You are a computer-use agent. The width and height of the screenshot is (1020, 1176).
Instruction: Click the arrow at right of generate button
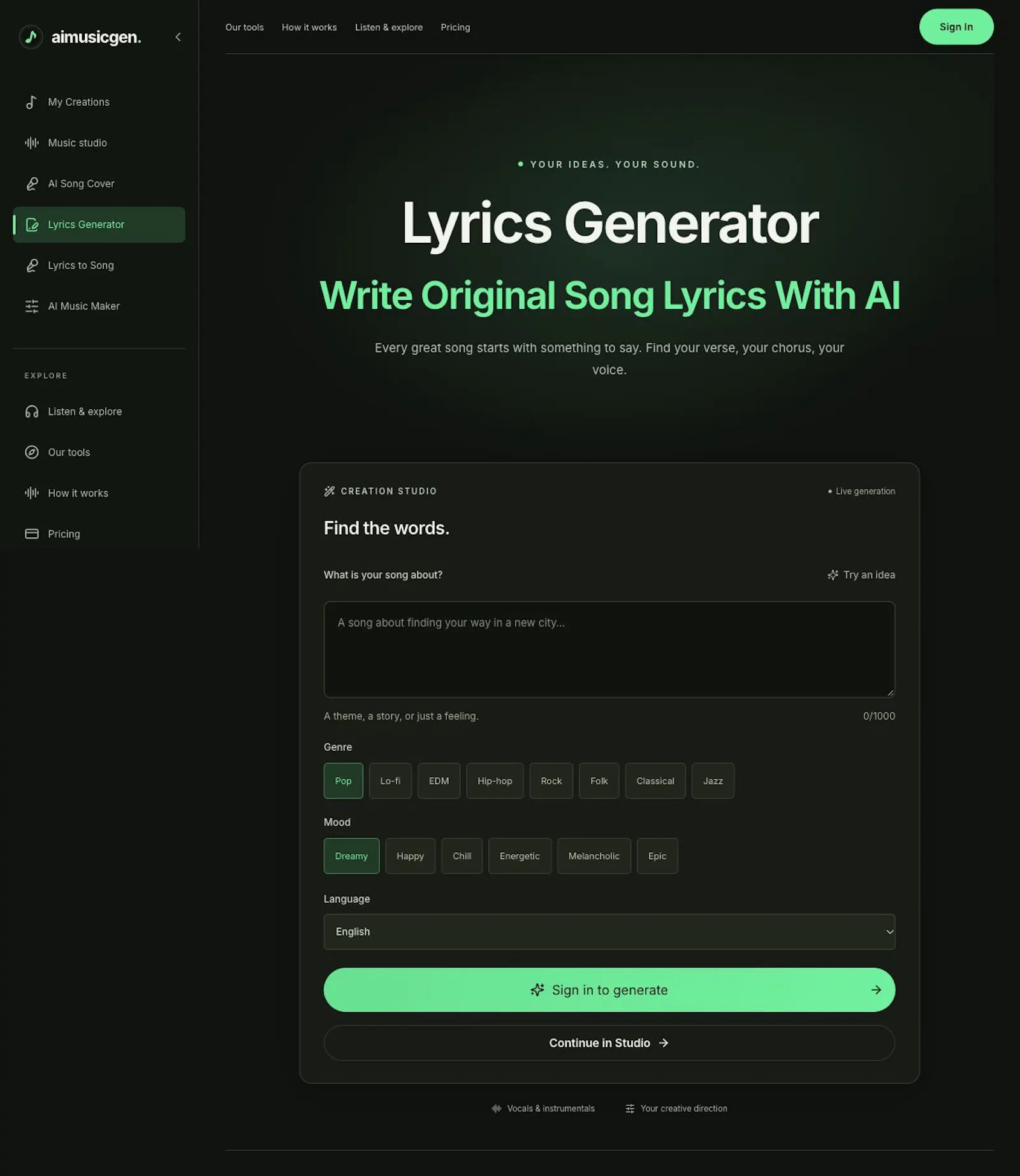[x=876, y=990]
